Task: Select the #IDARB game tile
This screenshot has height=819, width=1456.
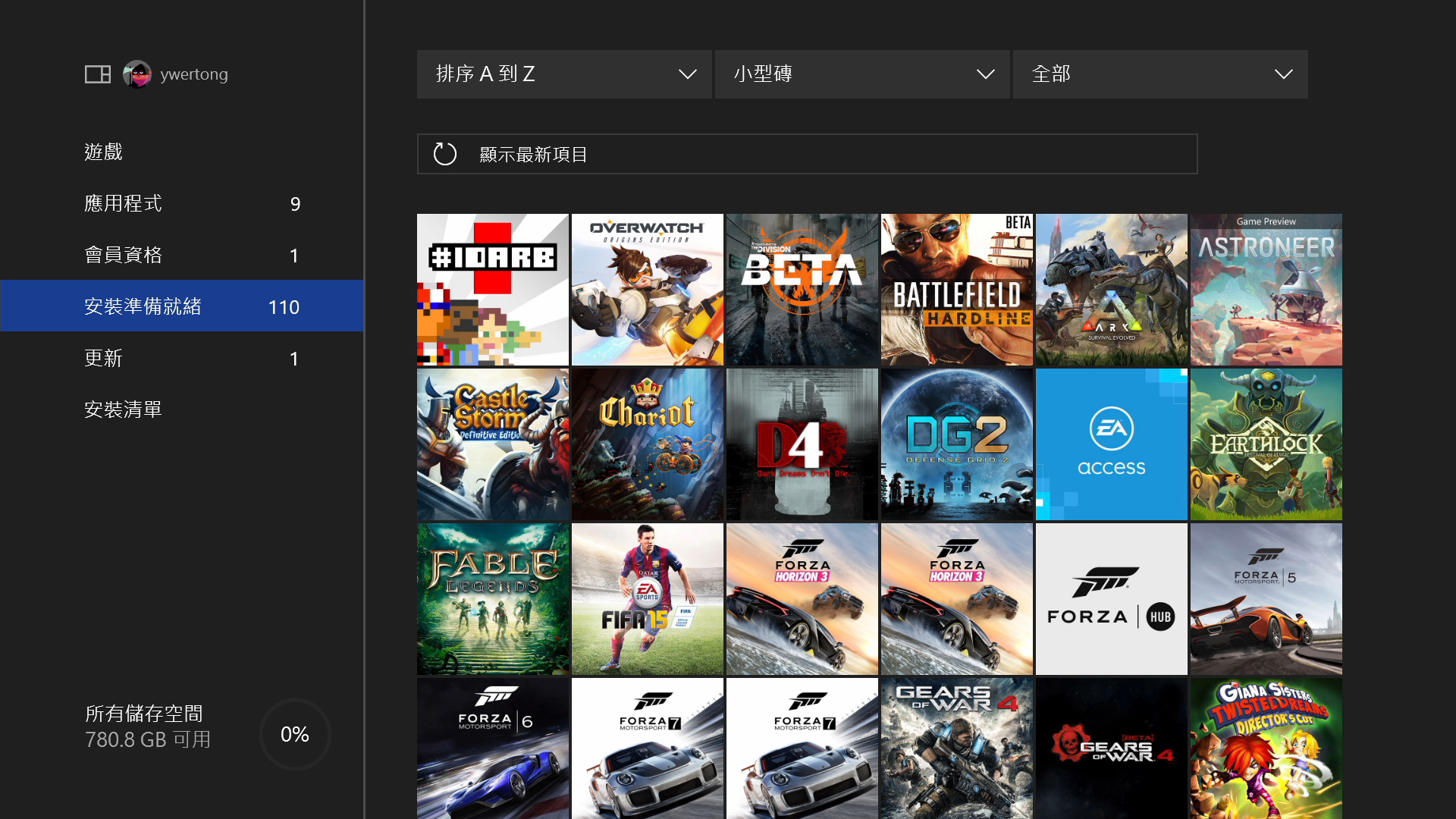Action: [x=492, y=289]
